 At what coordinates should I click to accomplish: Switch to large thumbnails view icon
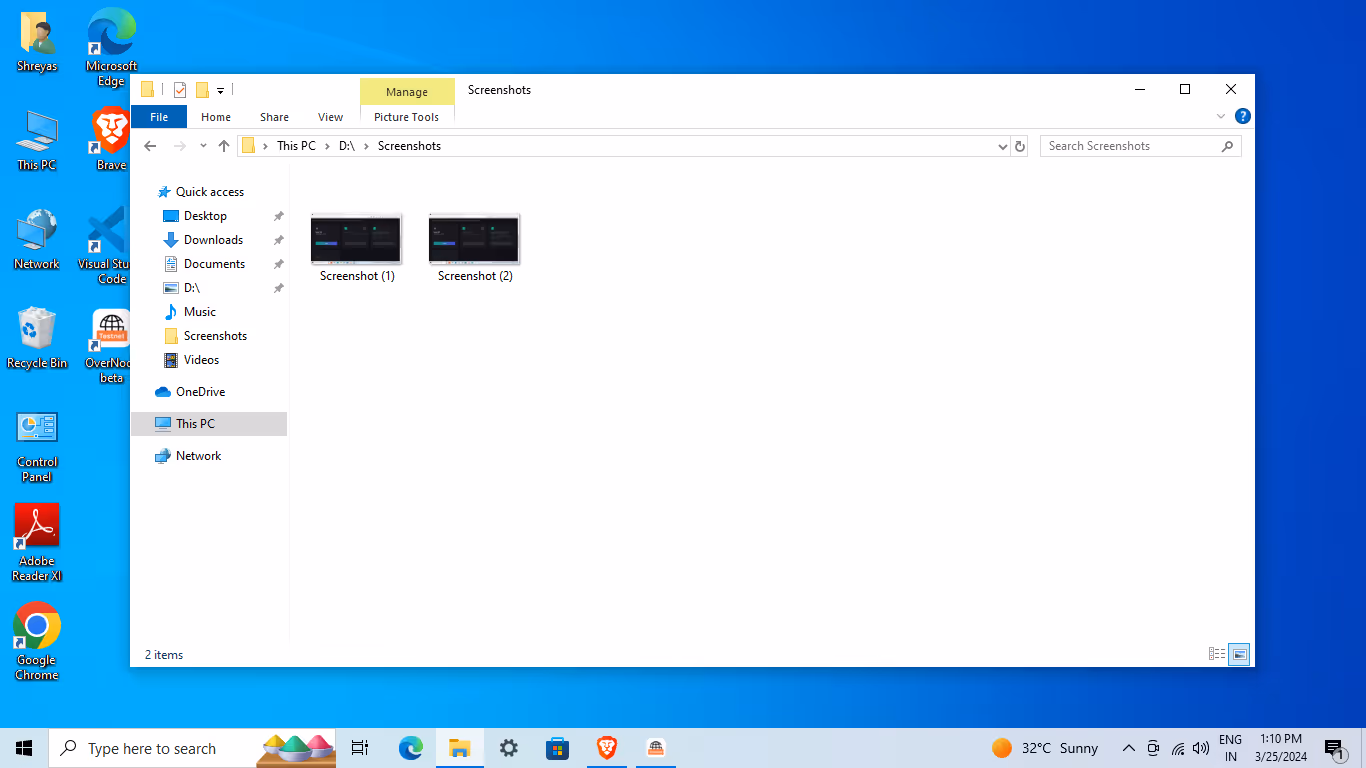point(1239,654)
